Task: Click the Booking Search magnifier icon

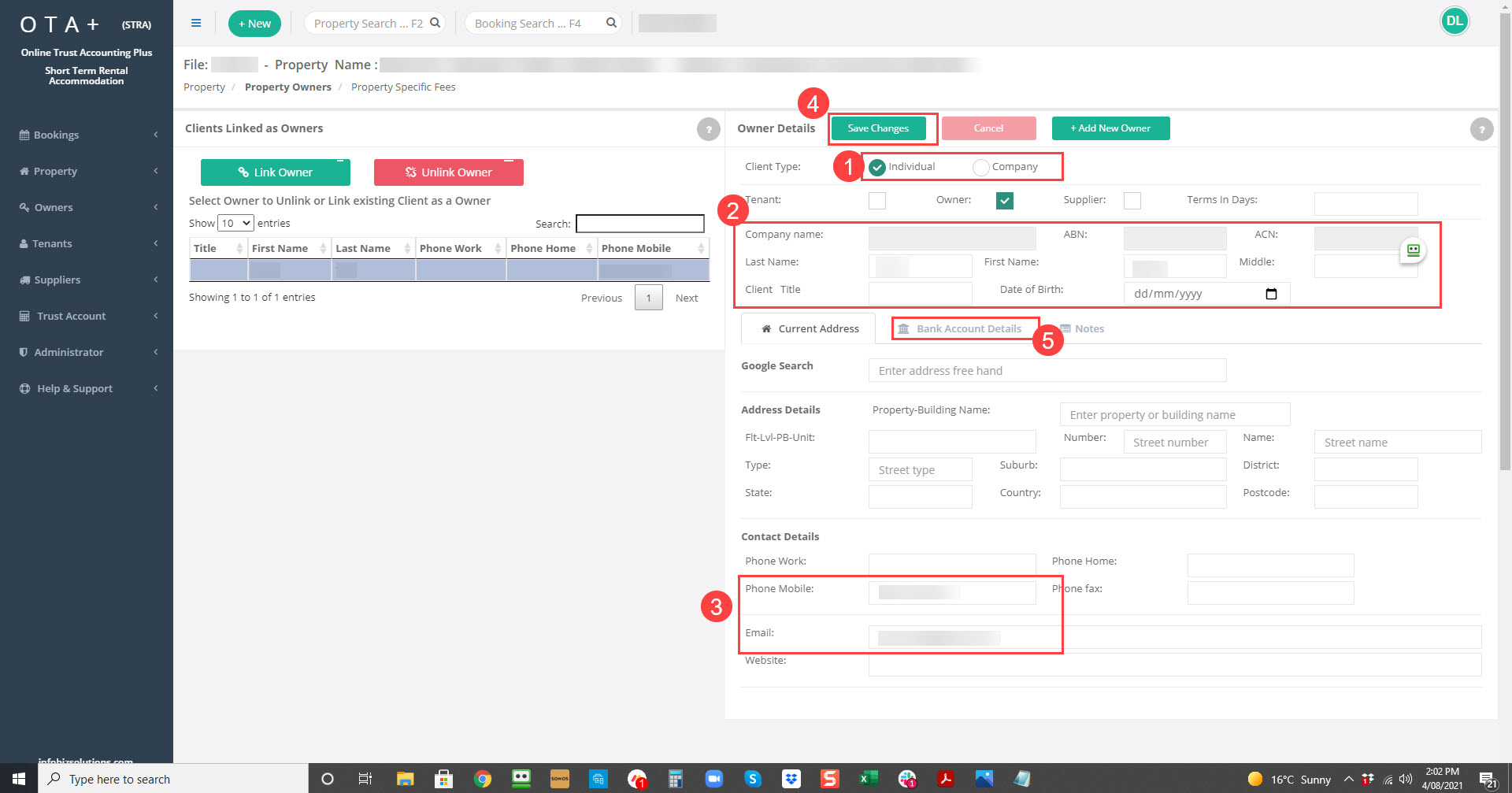Action: (x=611, y=23)
